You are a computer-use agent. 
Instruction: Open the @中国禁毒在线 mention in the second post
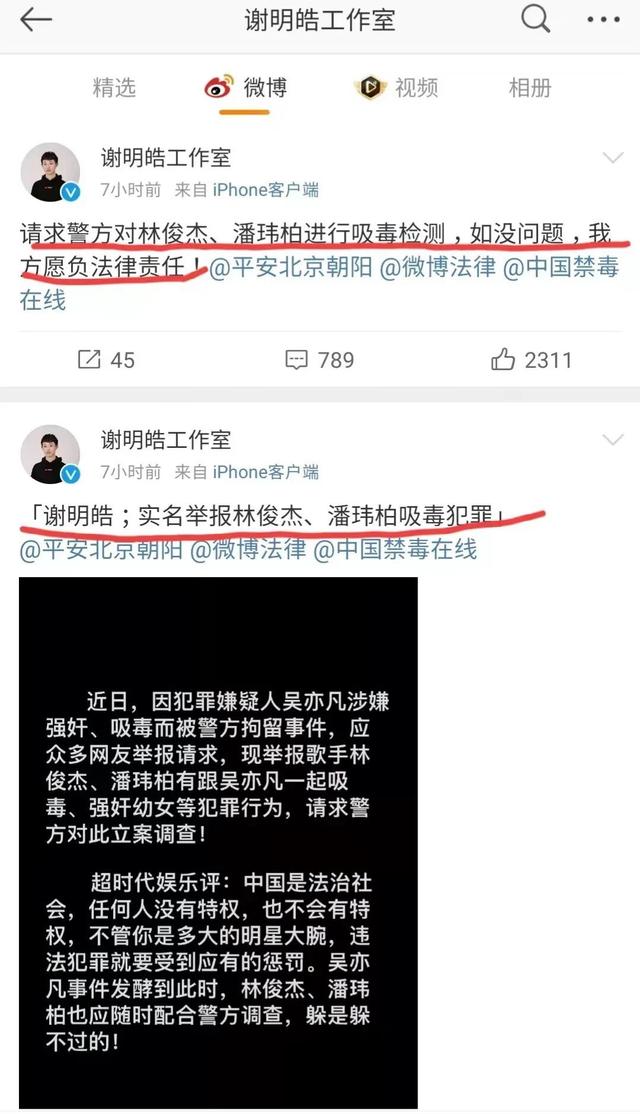pos(395,549)
